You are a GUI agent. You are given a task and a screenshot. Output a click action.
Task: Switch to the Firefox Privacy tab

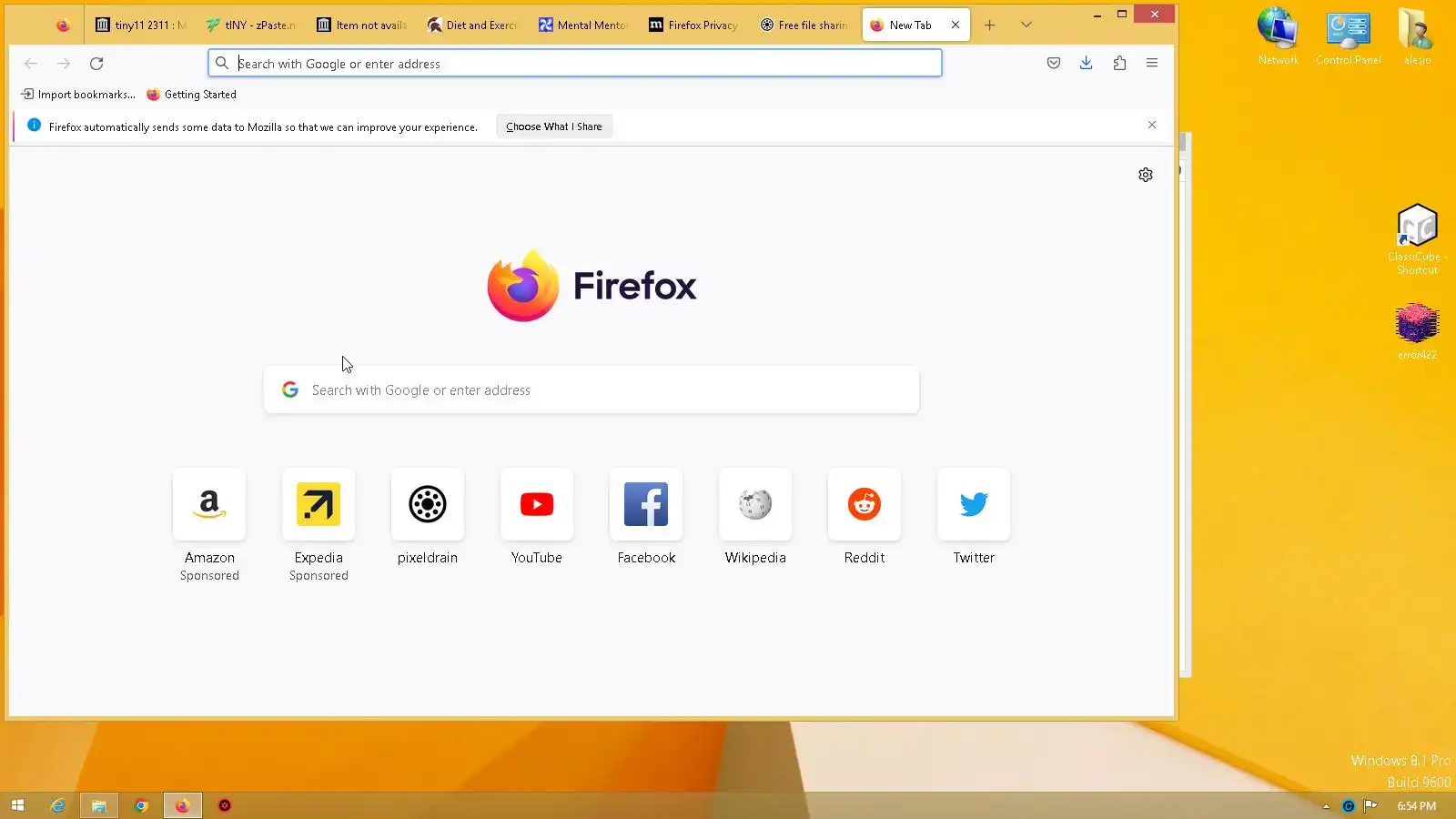(x=694, y=25)
